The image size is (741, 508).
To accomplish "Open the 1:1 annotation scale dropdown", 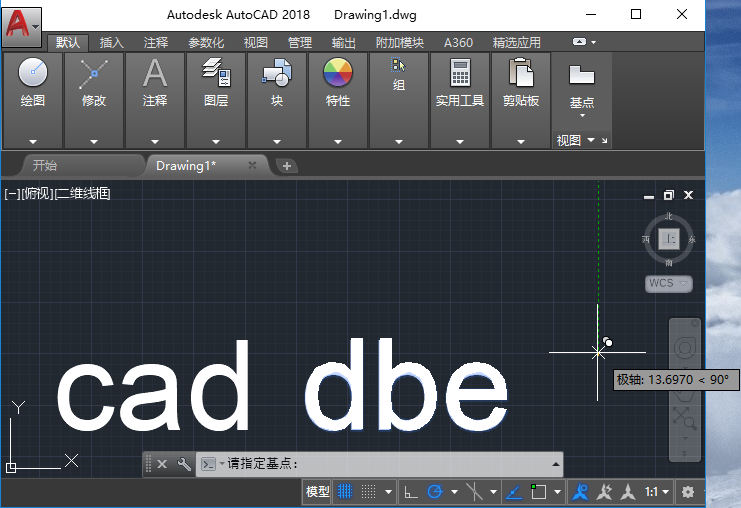I will [x=657, y=492].
